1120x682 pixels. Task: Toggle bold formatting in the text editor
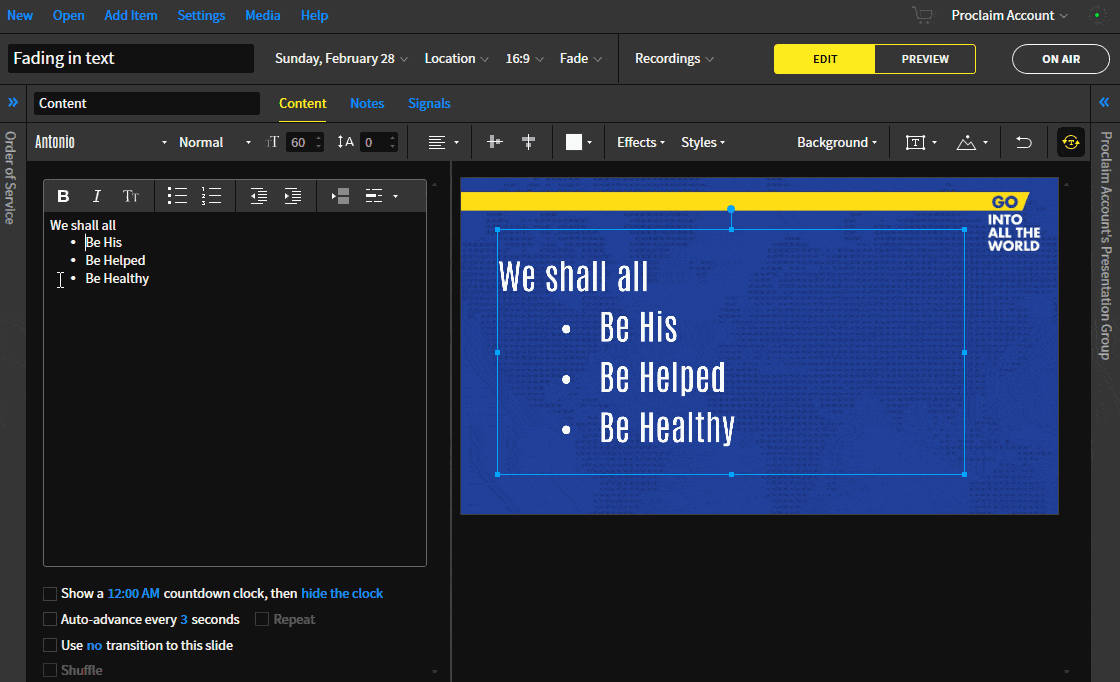pyautogui.click(x=63, y=195)
